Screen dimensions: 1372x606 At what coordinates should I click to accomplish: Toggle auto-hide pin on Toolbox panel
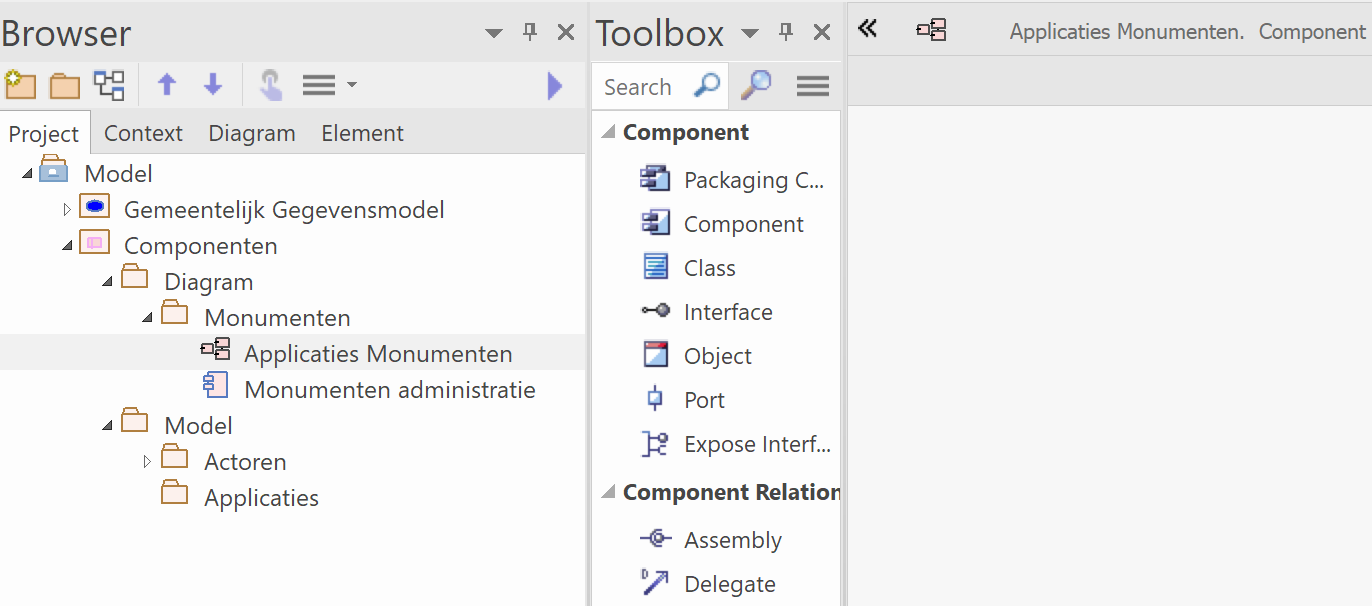tap(786, 33)
